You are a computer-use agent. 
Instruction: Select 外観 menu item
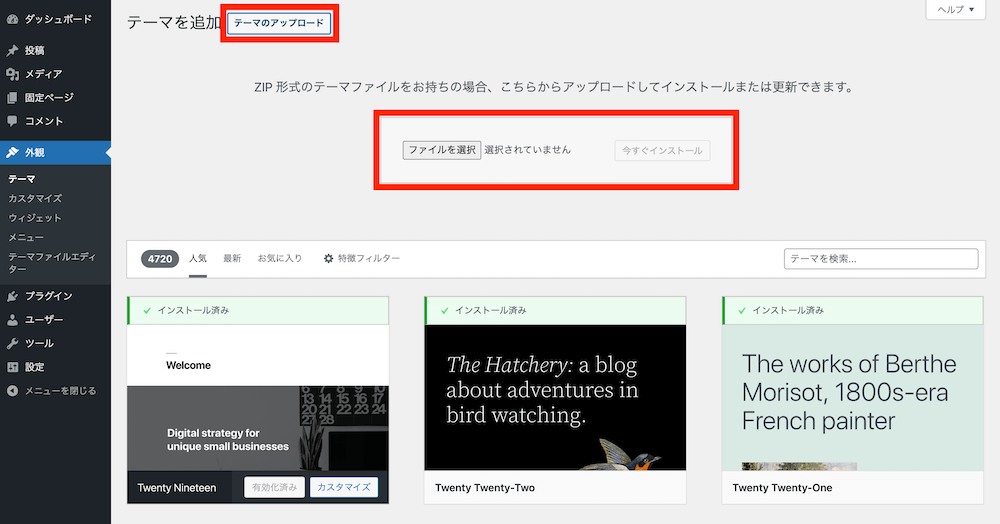pyautogui.click(x=55, y=152)
